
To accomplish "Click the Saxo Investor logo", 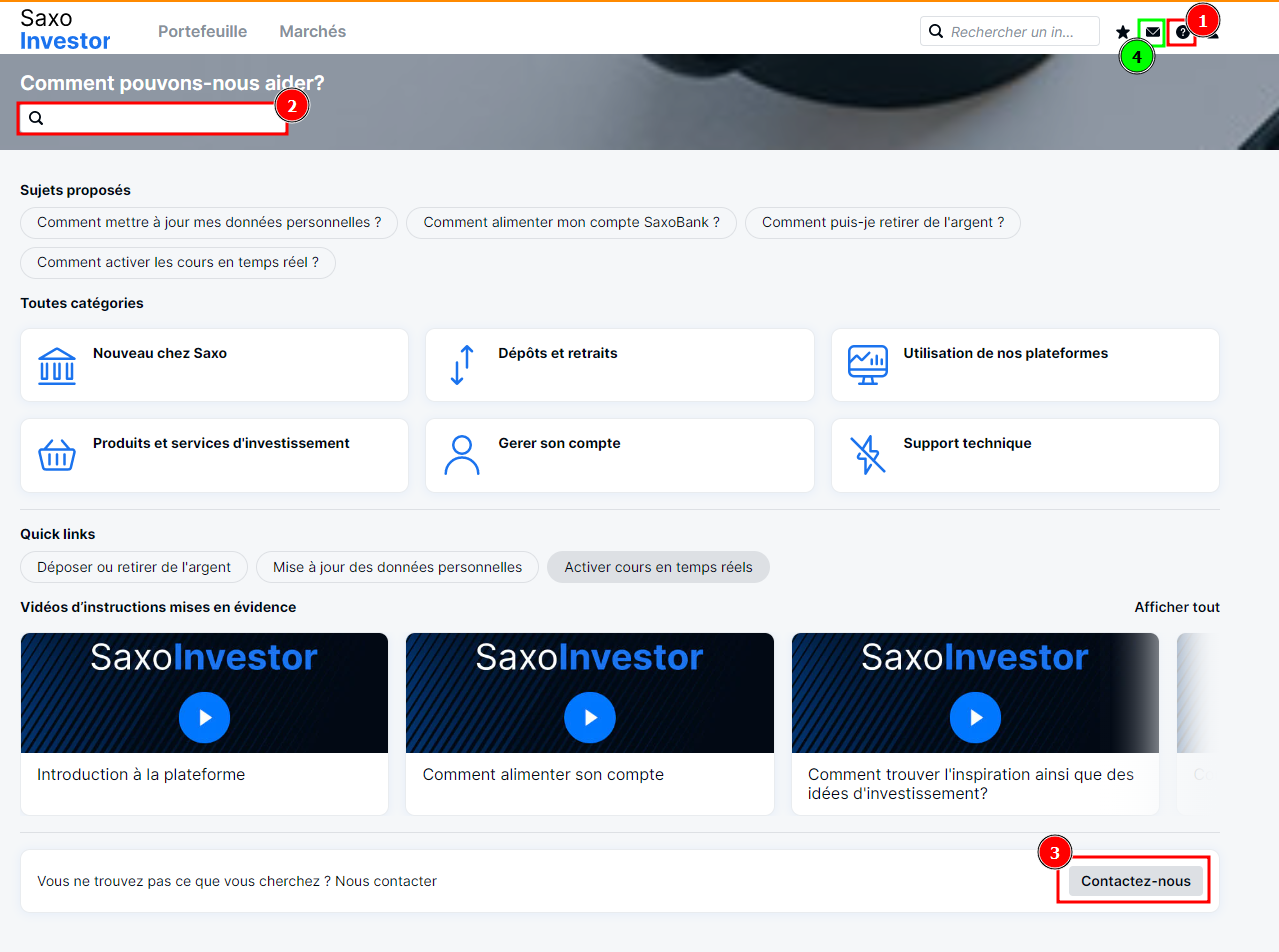I will tap(65, 30).
